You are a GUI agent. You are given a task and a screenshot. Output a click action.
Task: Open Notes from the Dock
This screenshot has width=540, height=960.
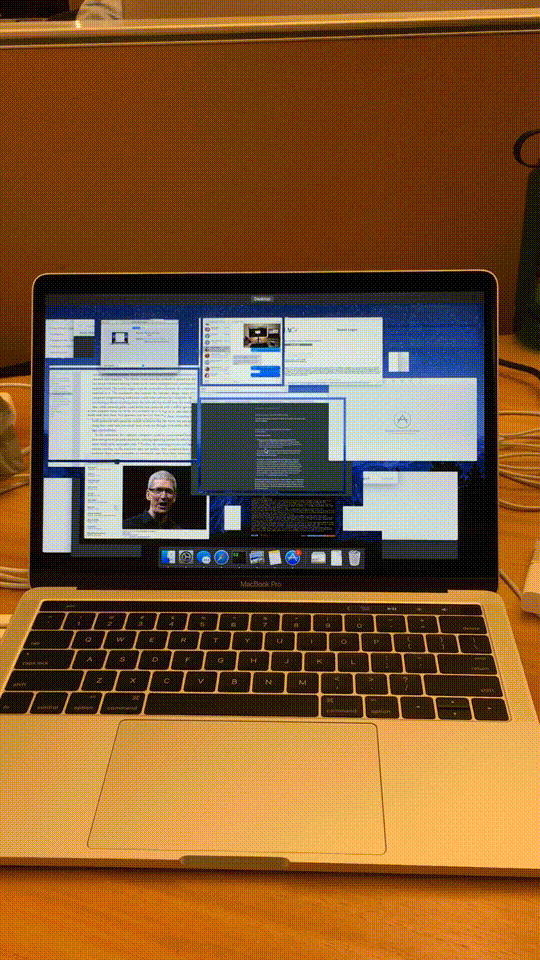pos(274,557)
